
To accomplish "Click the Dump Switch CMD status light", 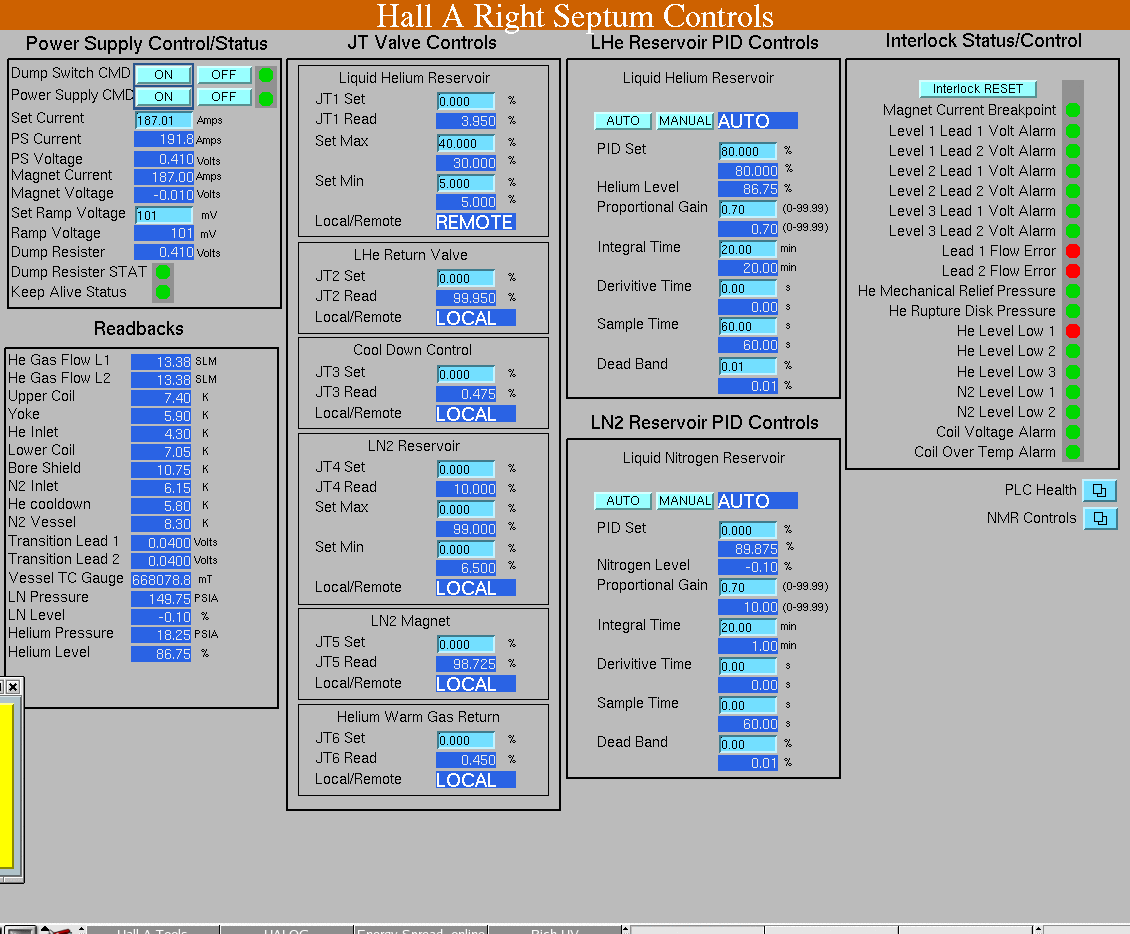I will [x=266, y=74].
